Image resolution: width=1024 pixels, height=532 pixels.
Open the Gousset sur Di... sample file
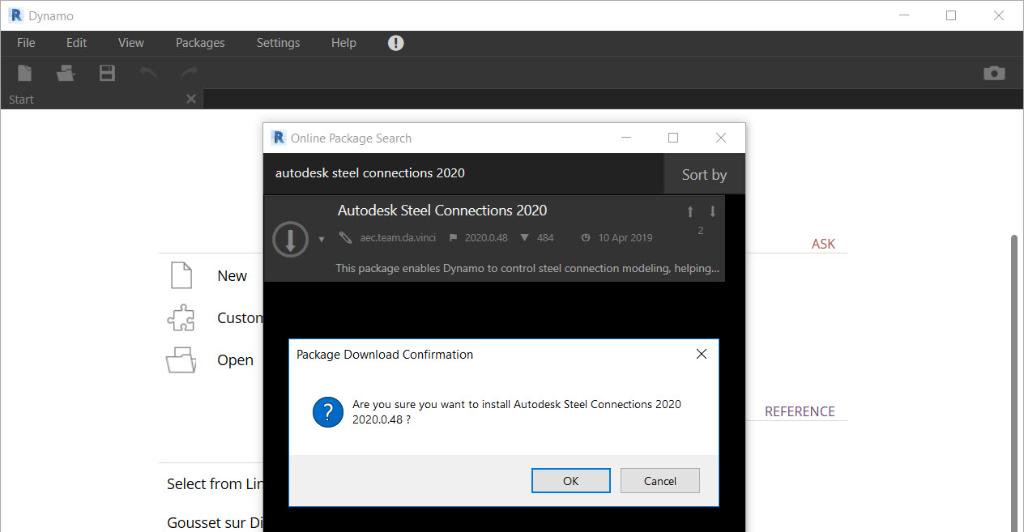pyautogui.click(x=214, y=523)
